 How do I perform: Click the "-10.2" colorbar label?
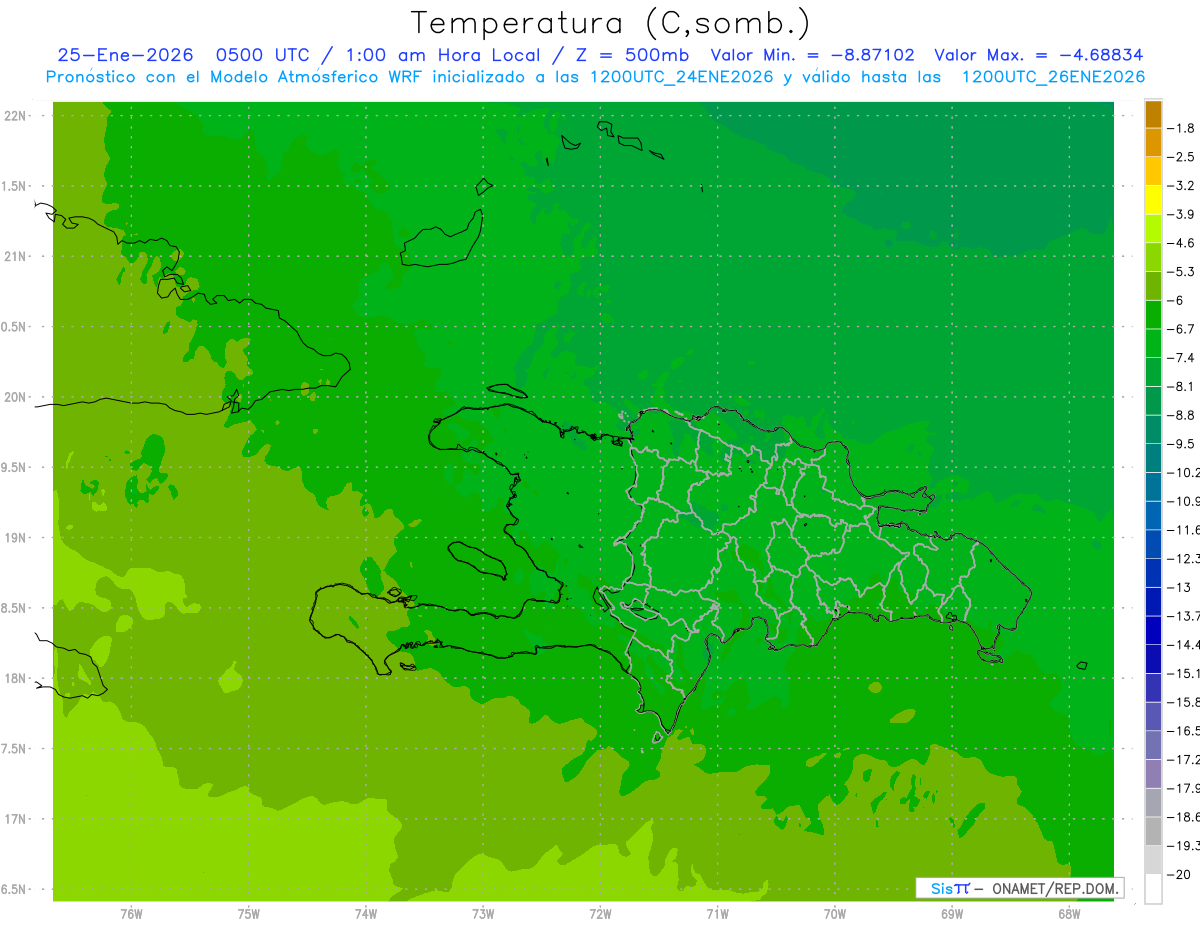coord(1184,472)
